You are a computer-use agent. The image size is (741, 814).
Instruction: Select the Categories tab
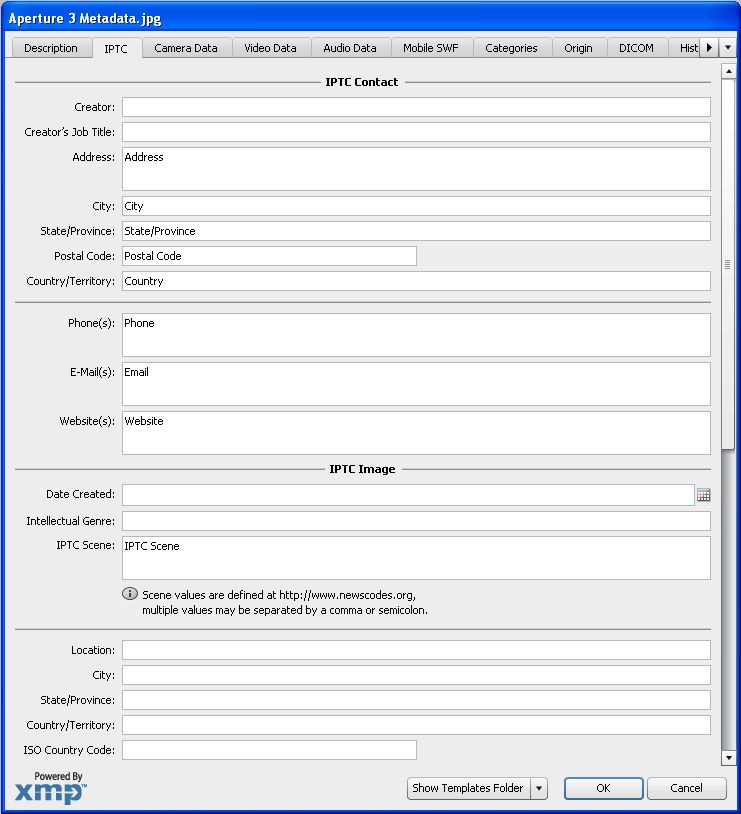click(511, 48)
